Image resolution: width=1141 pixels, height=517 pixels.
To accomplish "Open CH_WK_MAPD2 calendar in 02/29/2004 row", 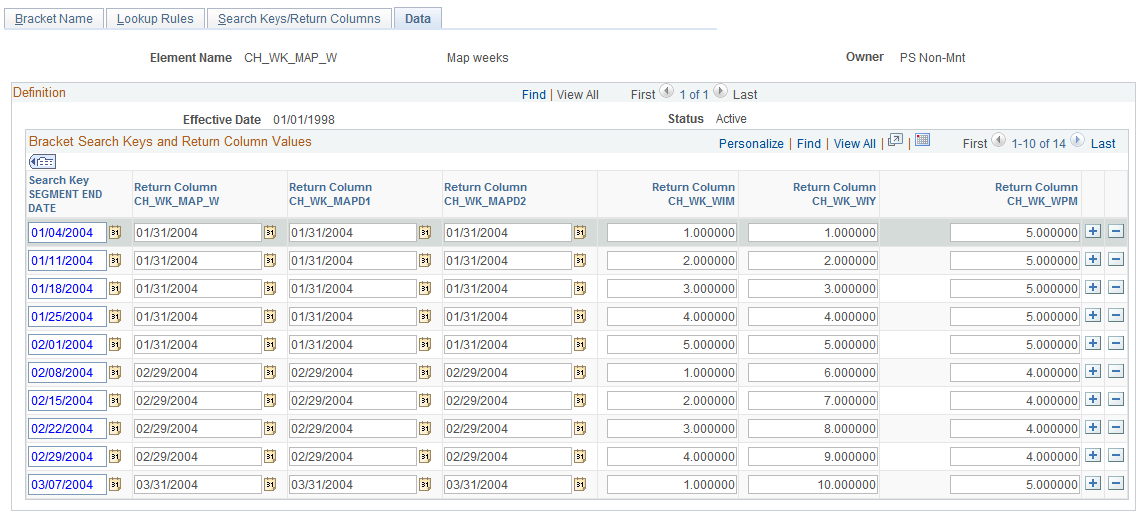I will click(x=579, y=457).
